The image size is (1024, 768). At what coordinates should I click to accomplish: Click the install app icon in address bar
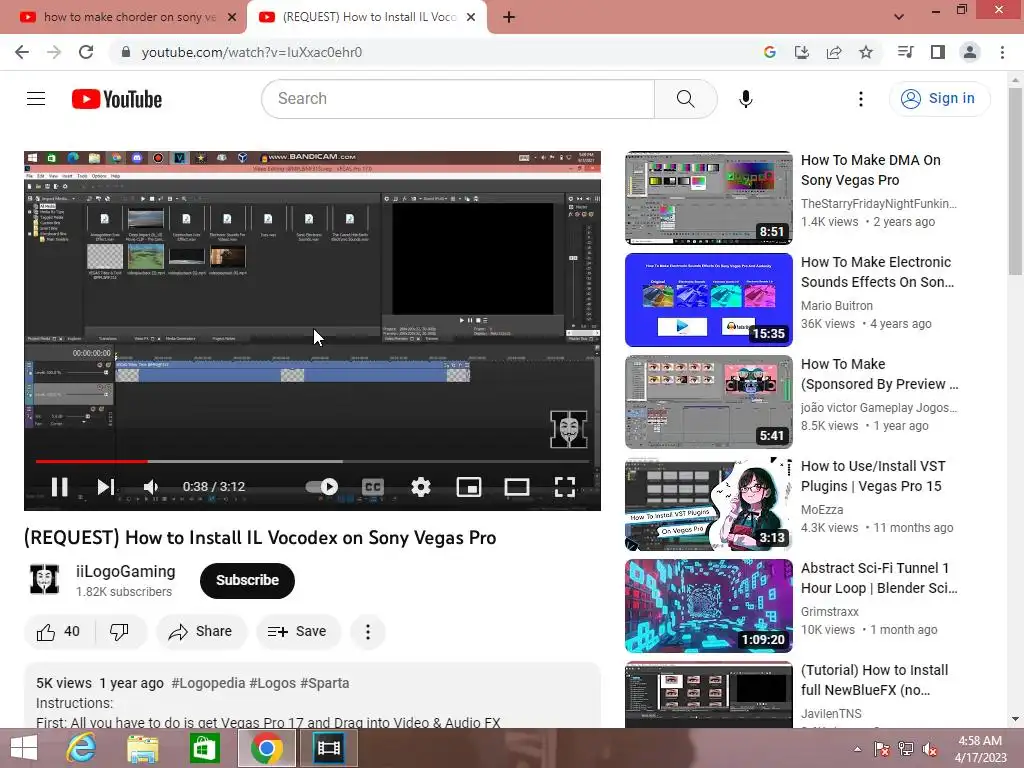click(x=802, y=52)
